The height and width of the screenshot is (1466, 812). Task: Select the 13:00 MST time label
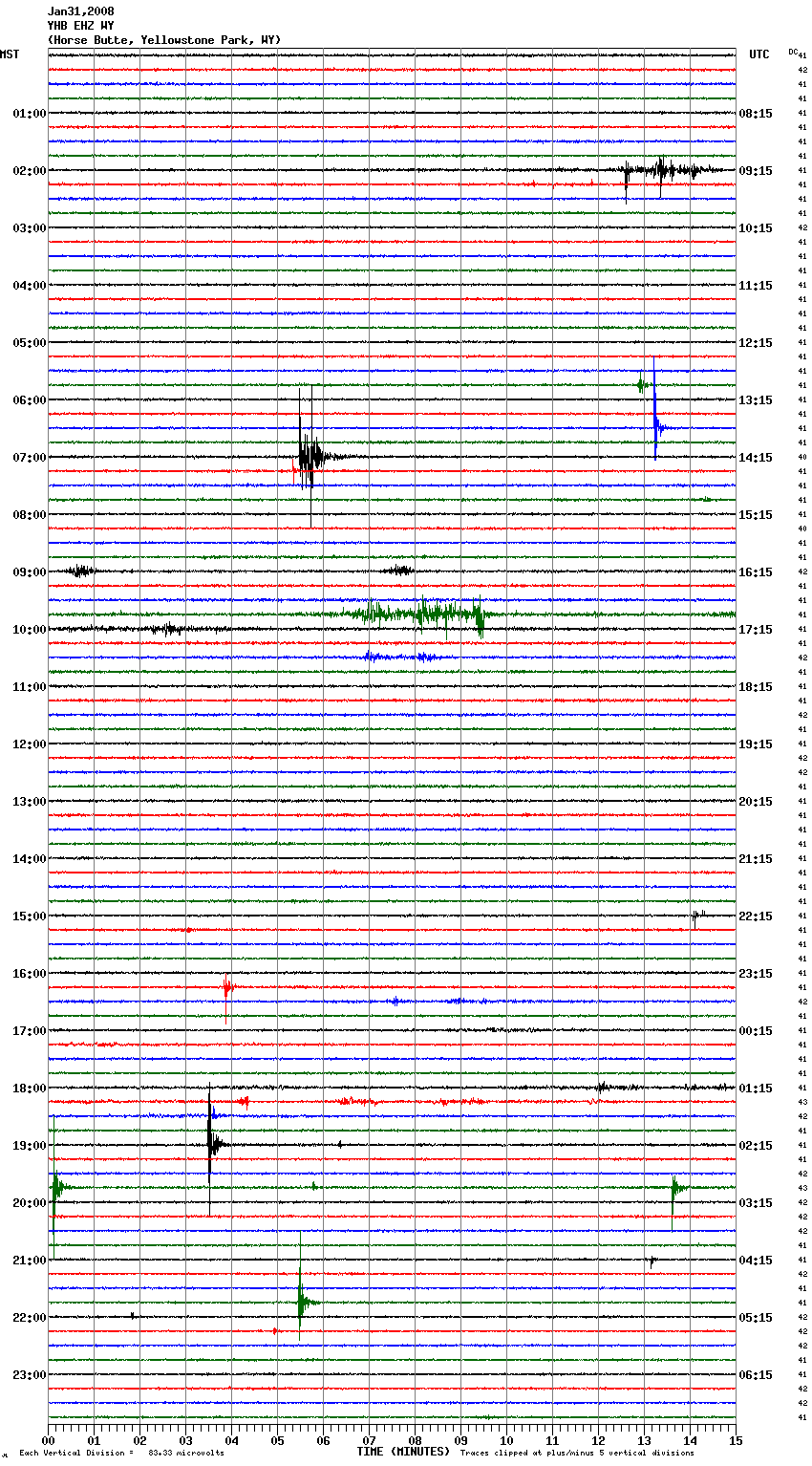click(30, 802)
